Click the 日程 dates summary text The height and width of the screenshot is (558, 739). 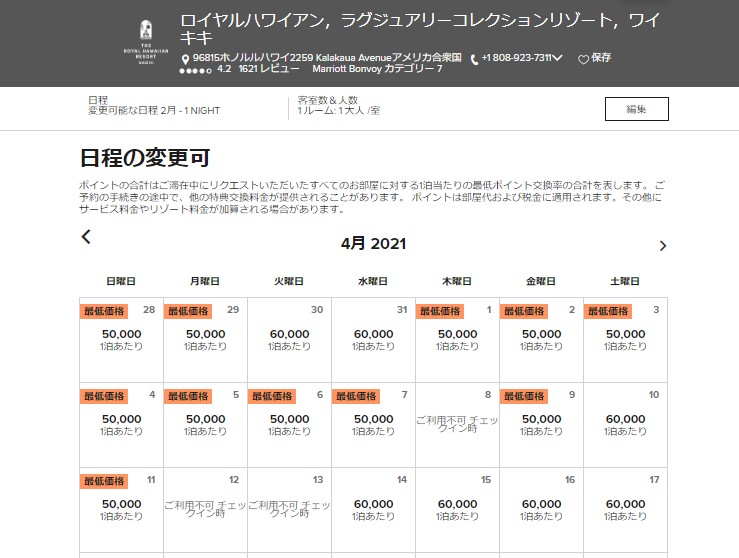click(x=154, y=106)
